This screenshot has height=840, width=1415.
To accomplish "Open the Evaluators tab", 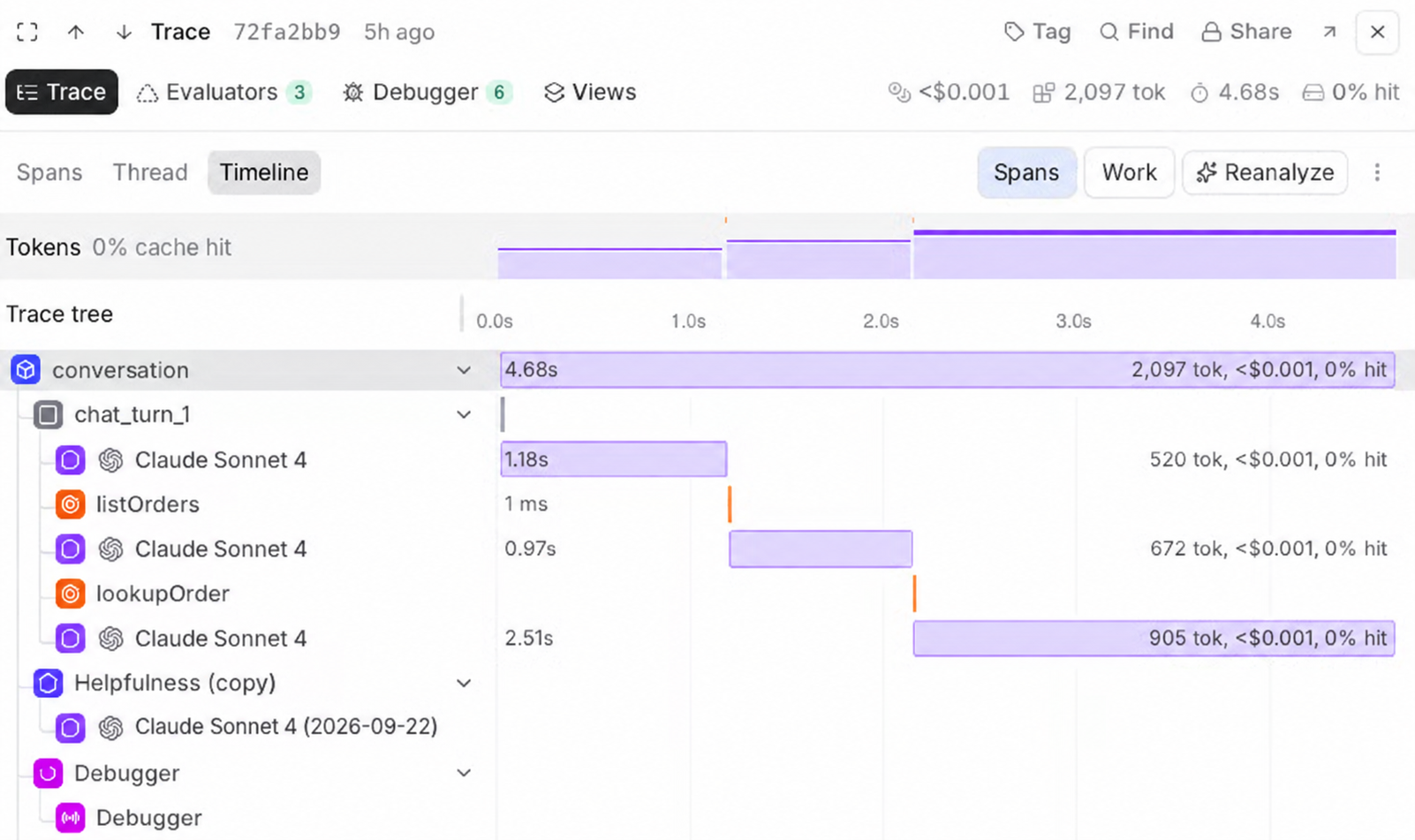I will (224, 92).
